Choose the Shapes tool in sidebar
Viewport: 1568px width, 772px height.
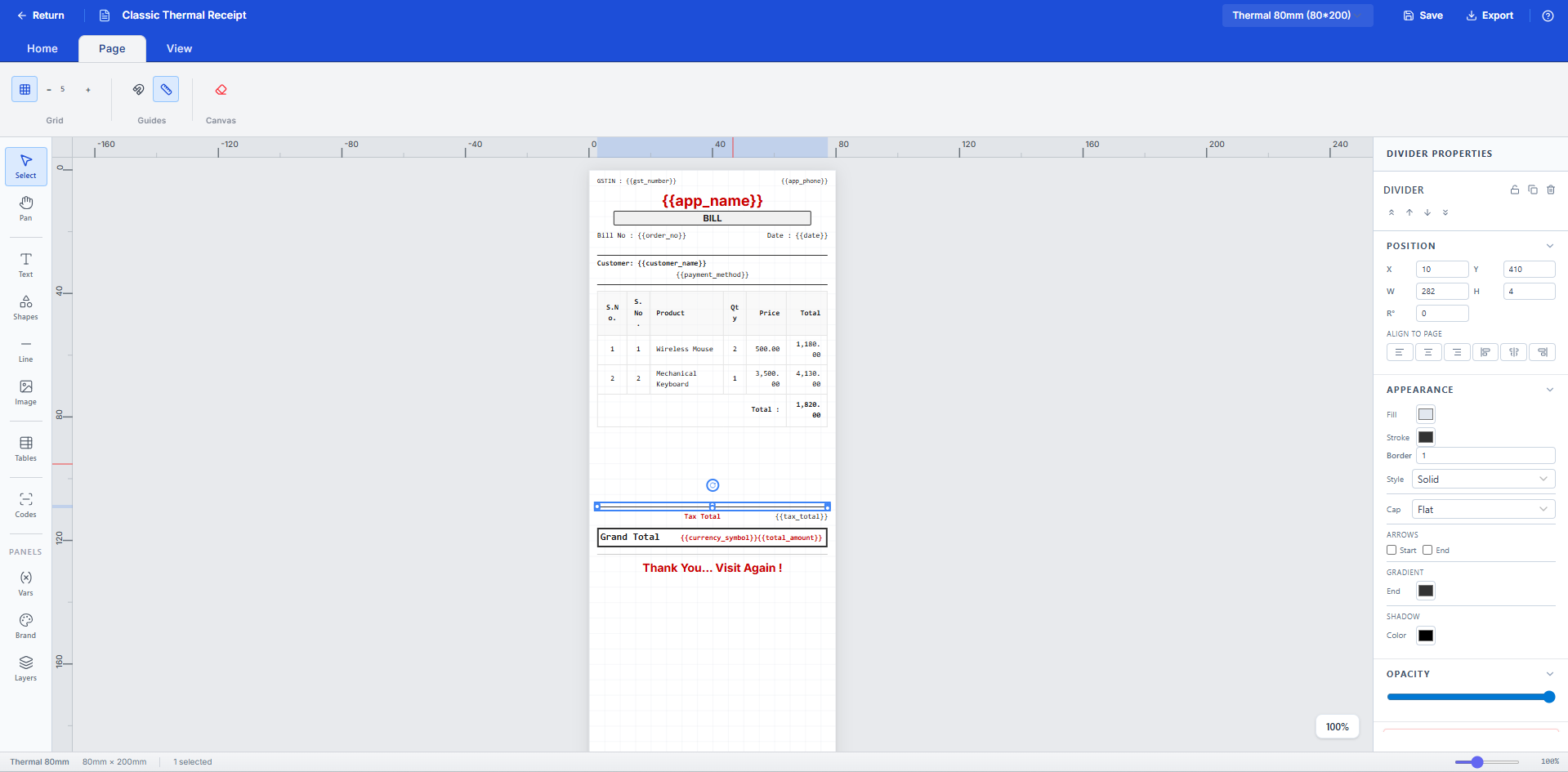(x=26, y=307)
